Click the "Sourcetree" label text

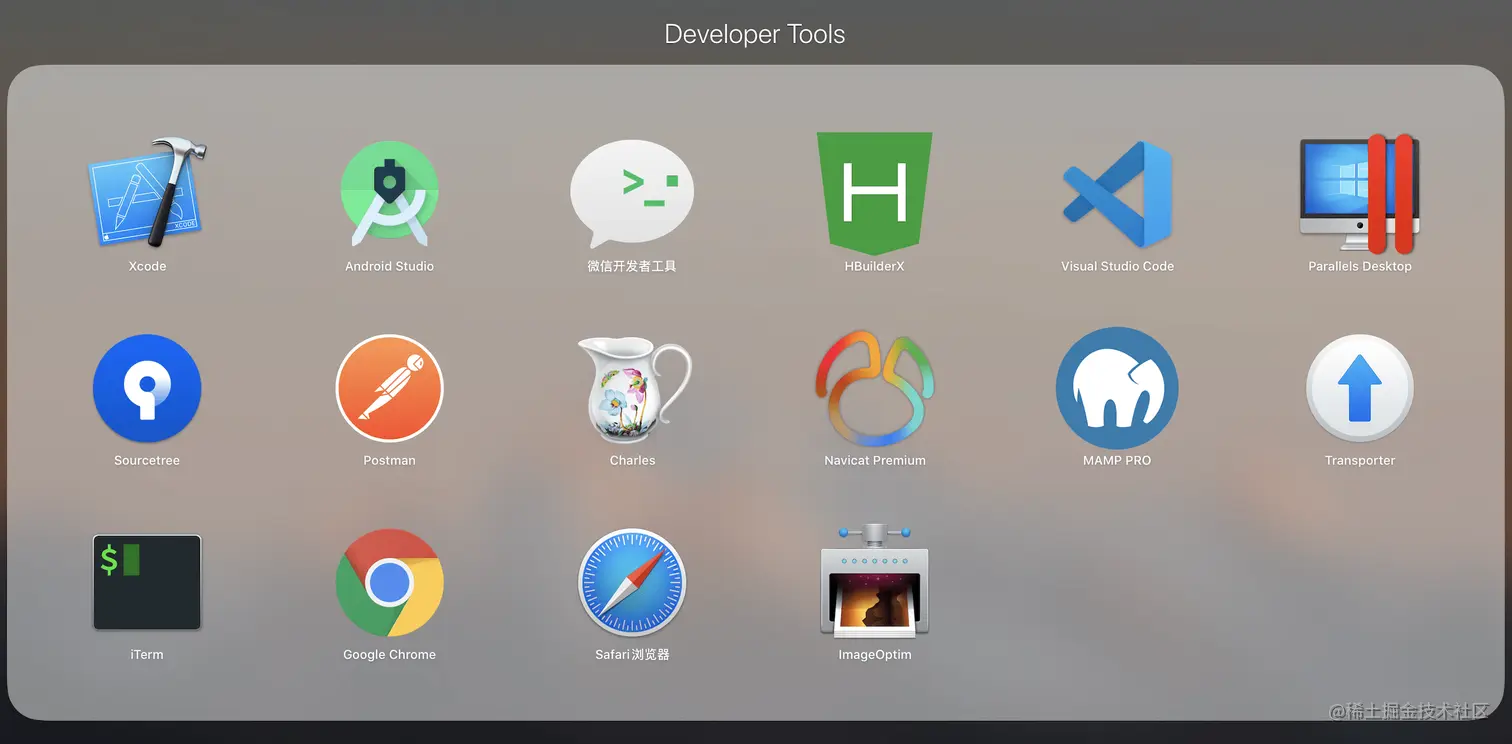[x=147, y=460]
